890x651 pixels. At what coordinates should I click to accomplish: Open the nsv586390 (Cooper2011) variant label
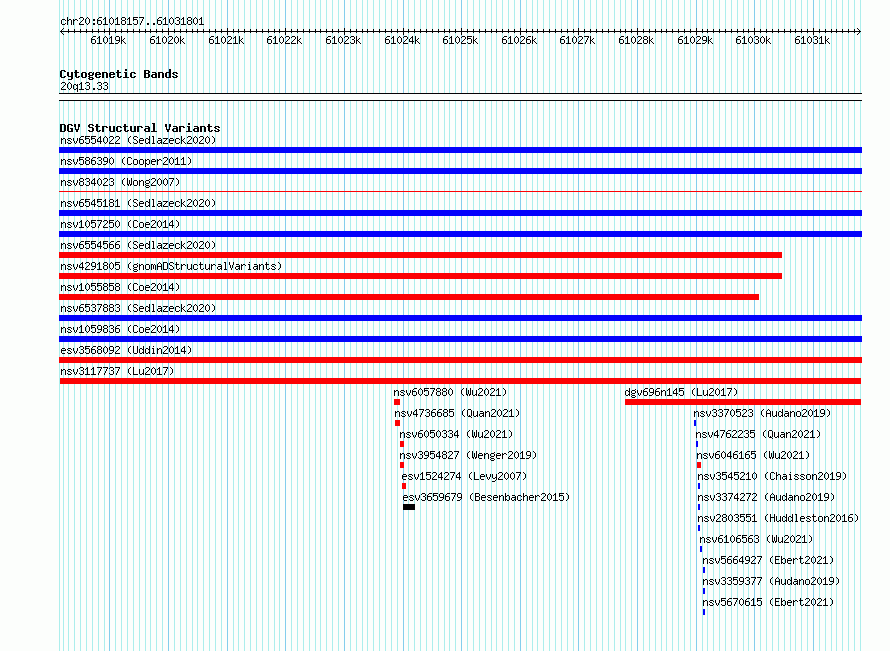click(x=126, y=161)
